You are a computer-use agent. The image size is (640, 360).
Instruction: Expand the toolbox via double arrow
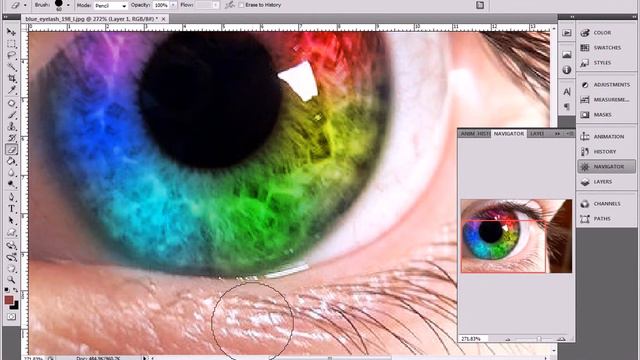[x=6, y=17]
